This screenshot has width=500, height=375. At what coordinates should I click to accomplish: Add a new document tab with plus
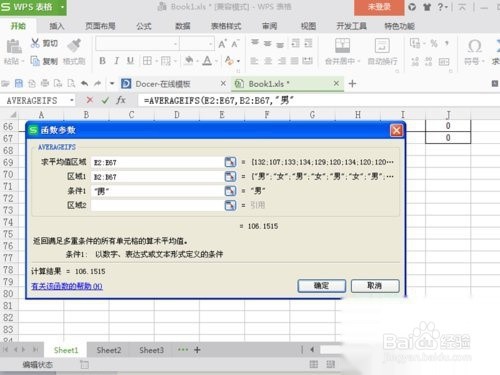(x=352, y=83)
